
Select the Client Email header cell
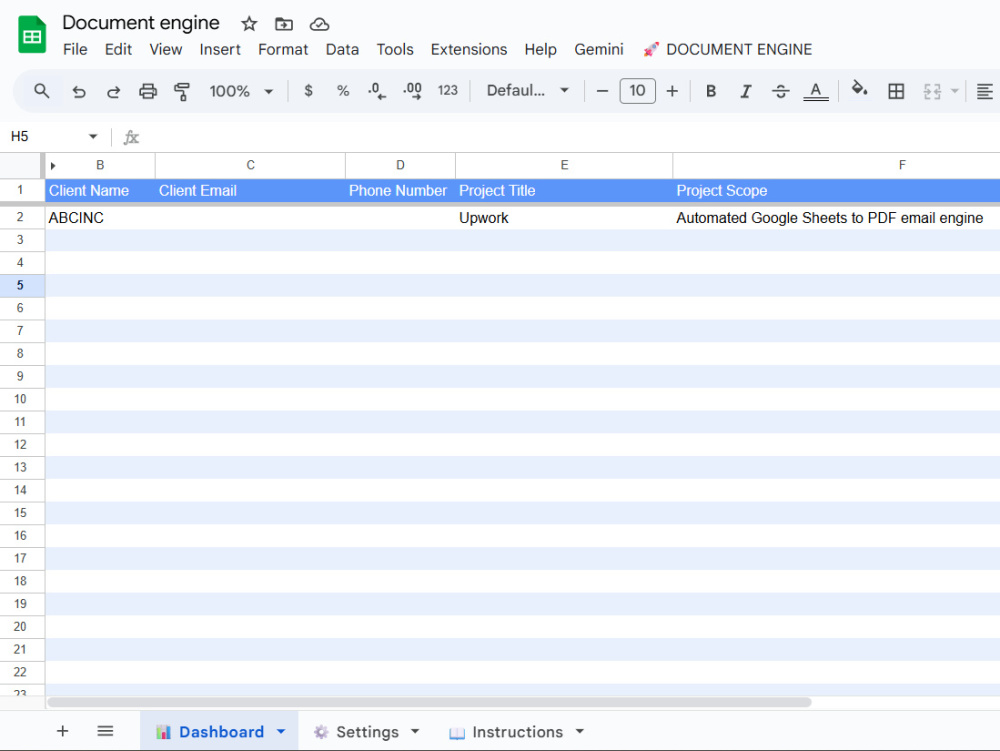(x=251, y=191)
